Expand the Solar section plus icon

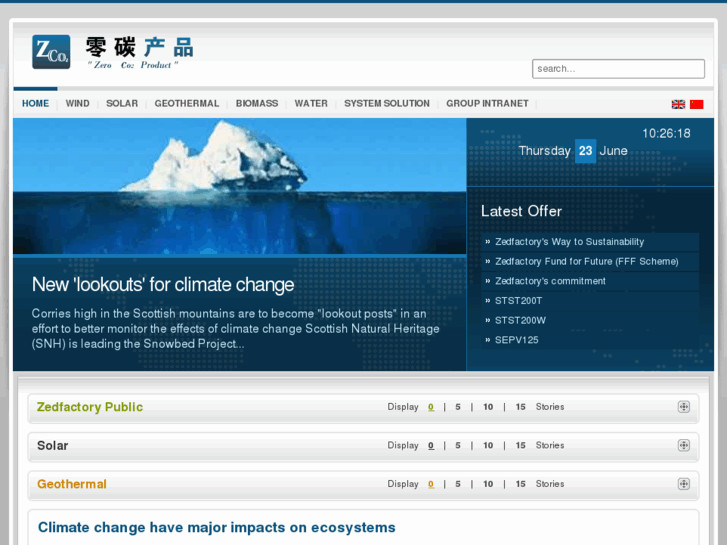(x=684, y=445)
